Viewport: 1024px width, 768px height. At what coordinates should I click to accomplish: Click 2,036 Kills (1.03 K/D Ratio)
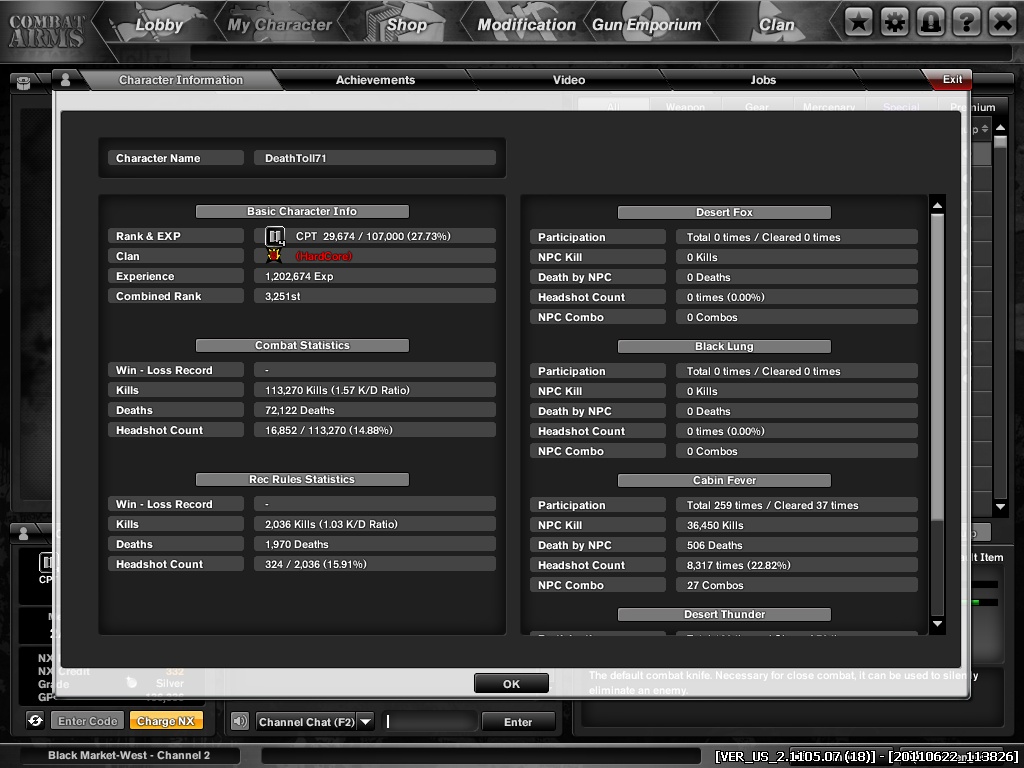(x=331, y=524)
